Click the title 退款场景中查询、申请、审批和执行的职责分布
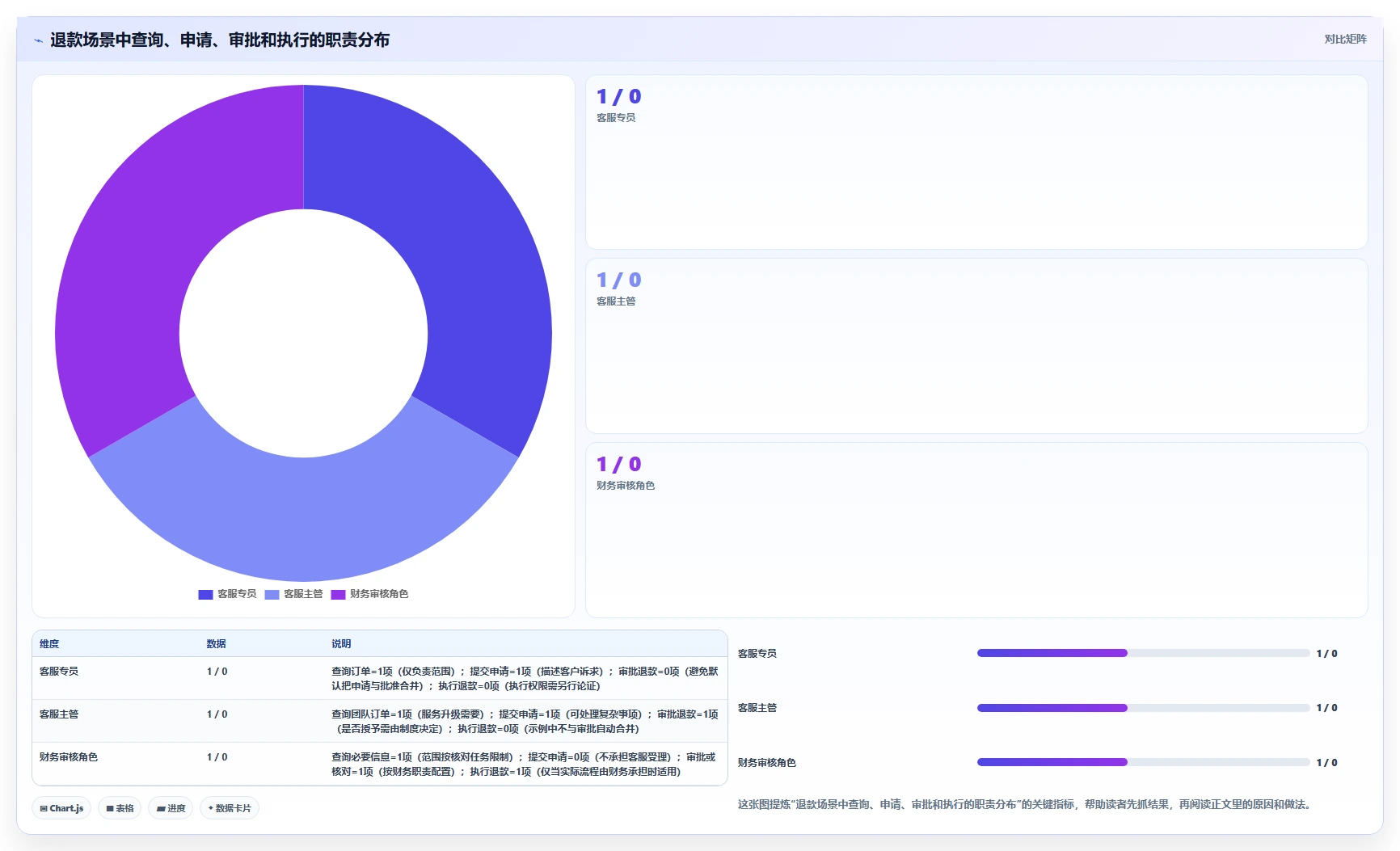Screen dimensions: 1400x851 point(220,40)
